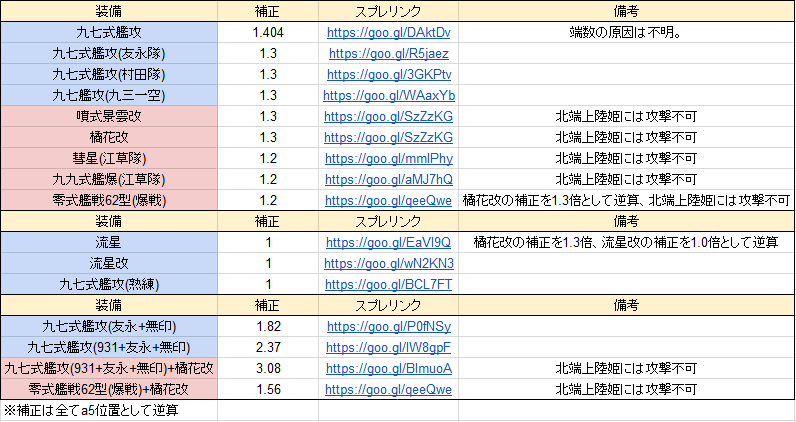Click the goo.gl/3GKPtv link

[388, 74]
